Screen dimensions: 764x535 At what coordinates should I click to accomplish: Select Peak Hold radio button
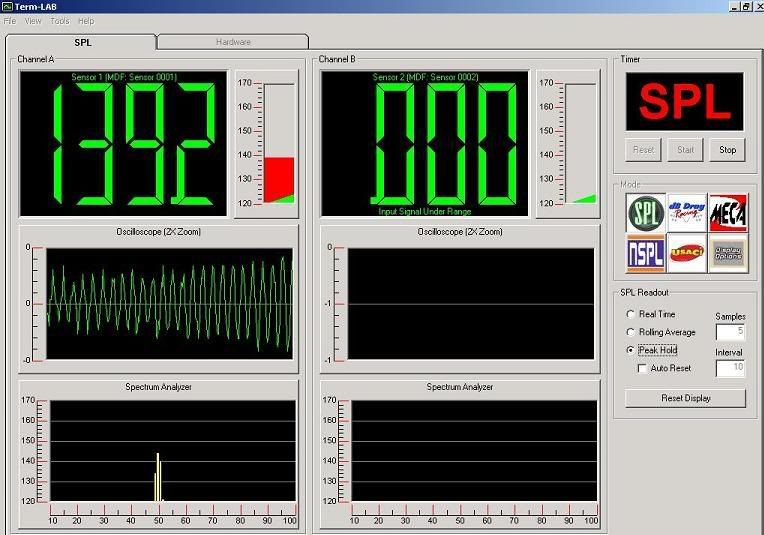[630, 350]
